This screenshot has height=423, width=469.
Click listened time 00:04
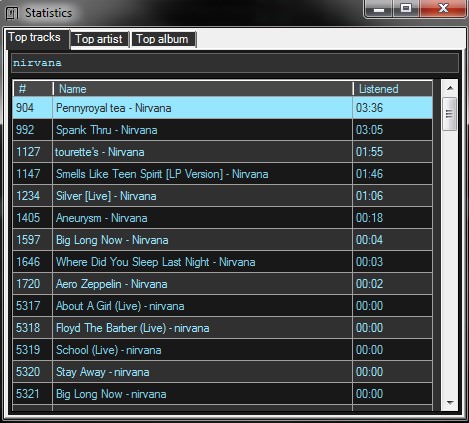coord(369,240)
